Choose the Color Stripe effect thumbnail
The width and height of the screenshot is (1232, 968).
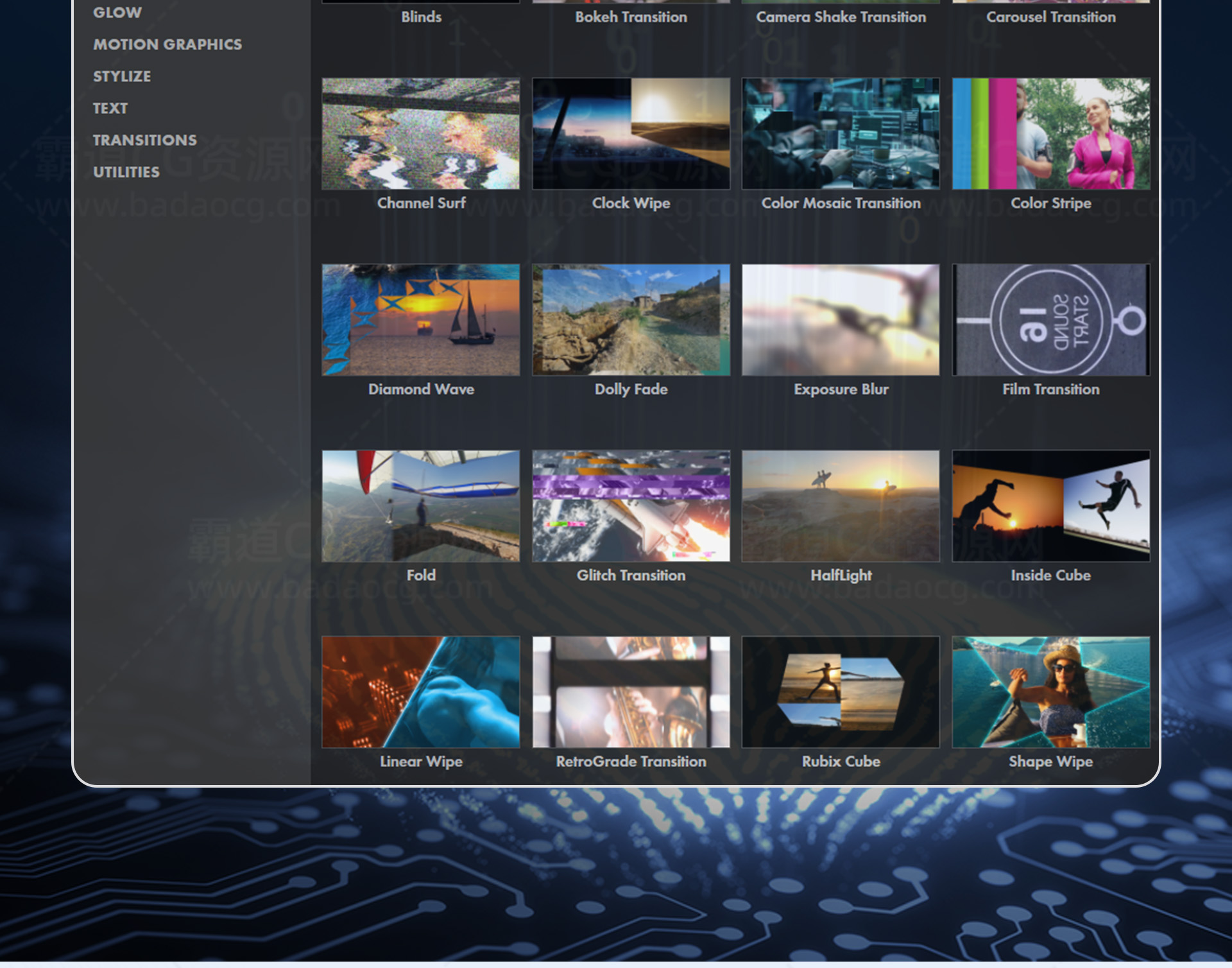point(1050,134)
